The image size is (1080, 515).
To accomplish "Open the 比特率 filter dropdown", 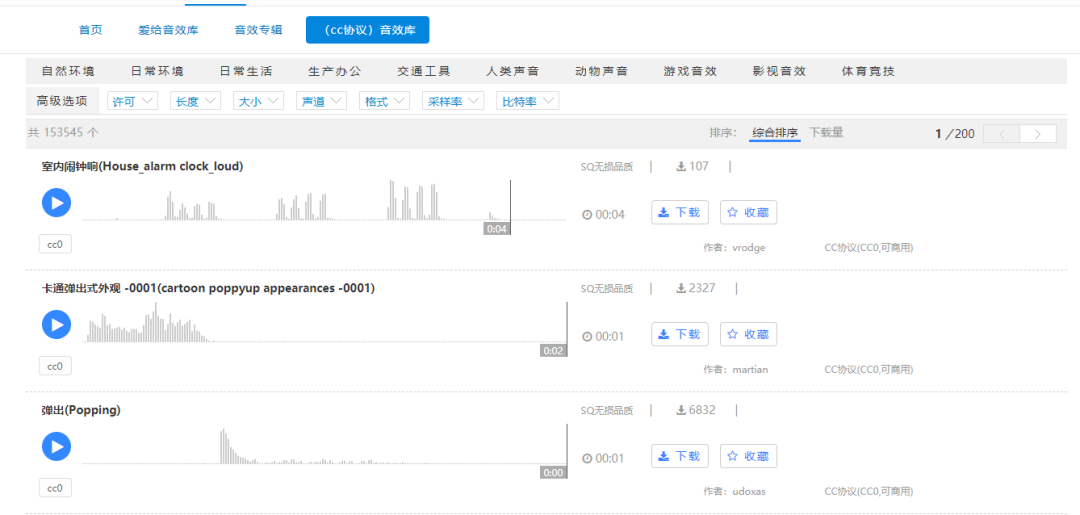I will 528,101.
